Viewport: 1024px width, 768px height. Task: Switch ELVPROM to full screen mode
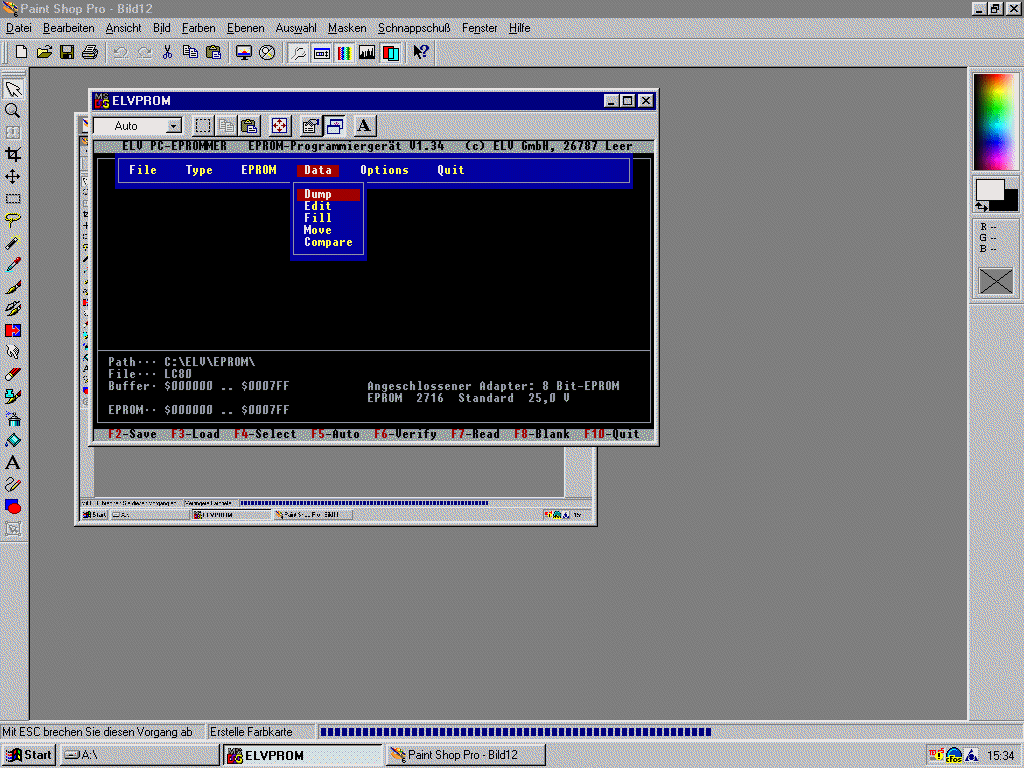click(x=280, y=125)
